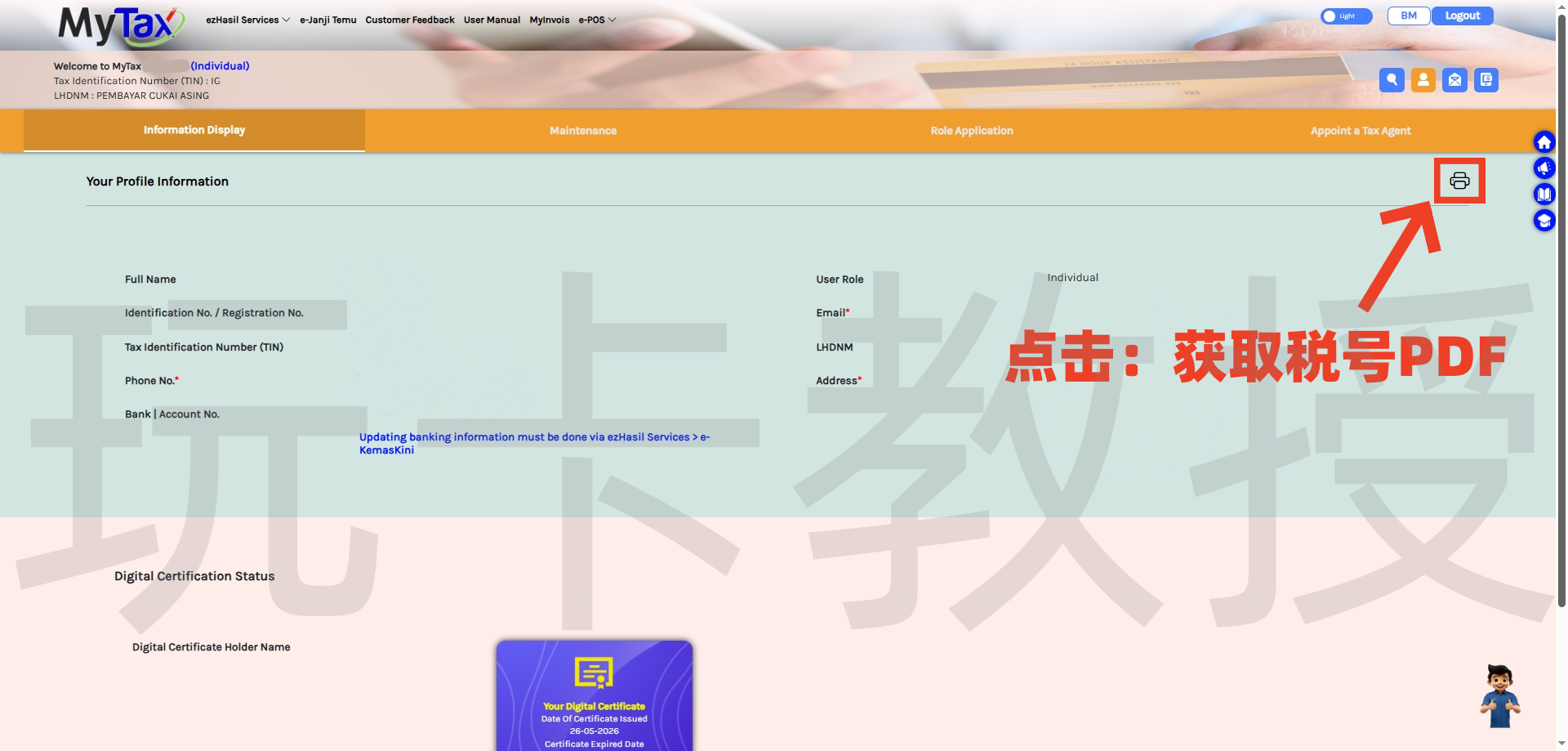
Task: Expand the e-POS dropdown
Action: click(x=597, y=20)
